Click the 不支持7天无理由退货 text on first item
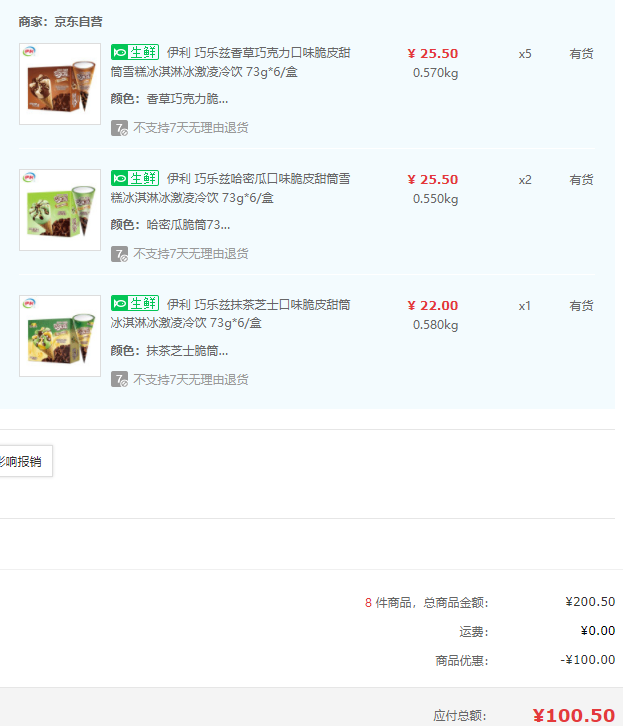The height and width of the screenshot is (726, 623). coord(191,128)
